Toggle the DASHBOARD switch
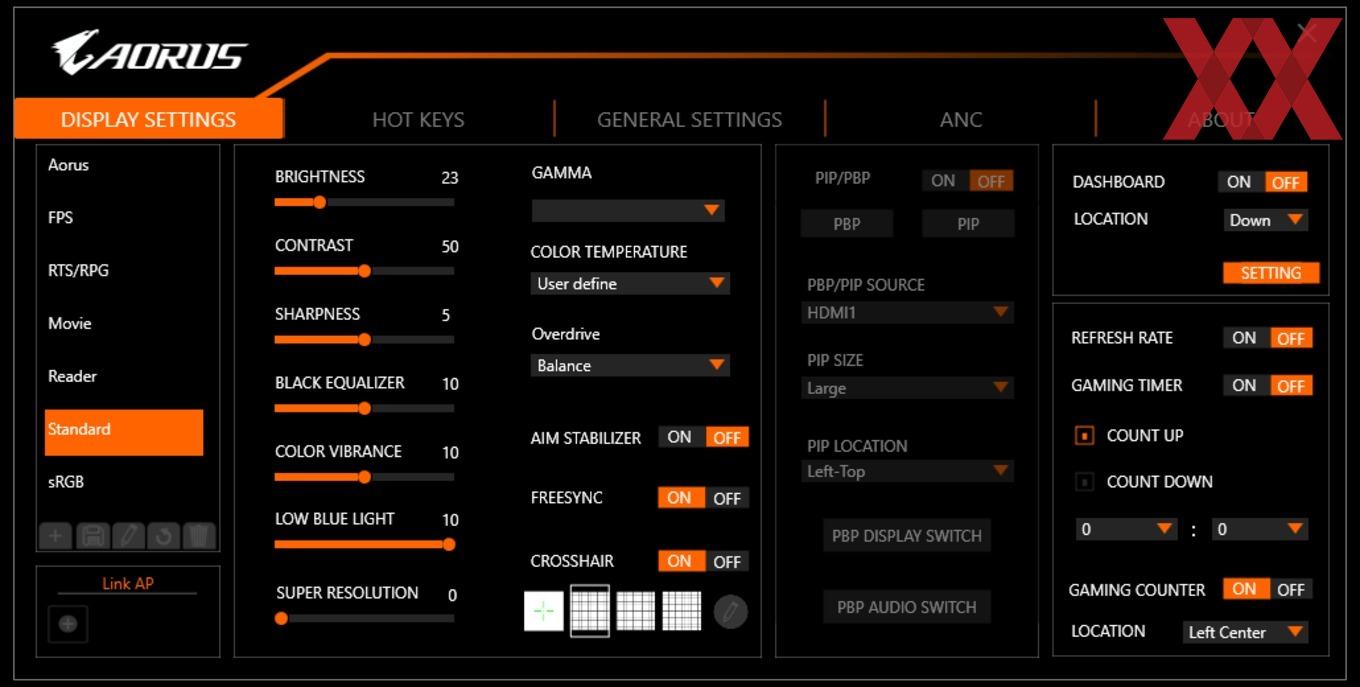Viewport: 1360px width, 687px height. coord(1263,182)
